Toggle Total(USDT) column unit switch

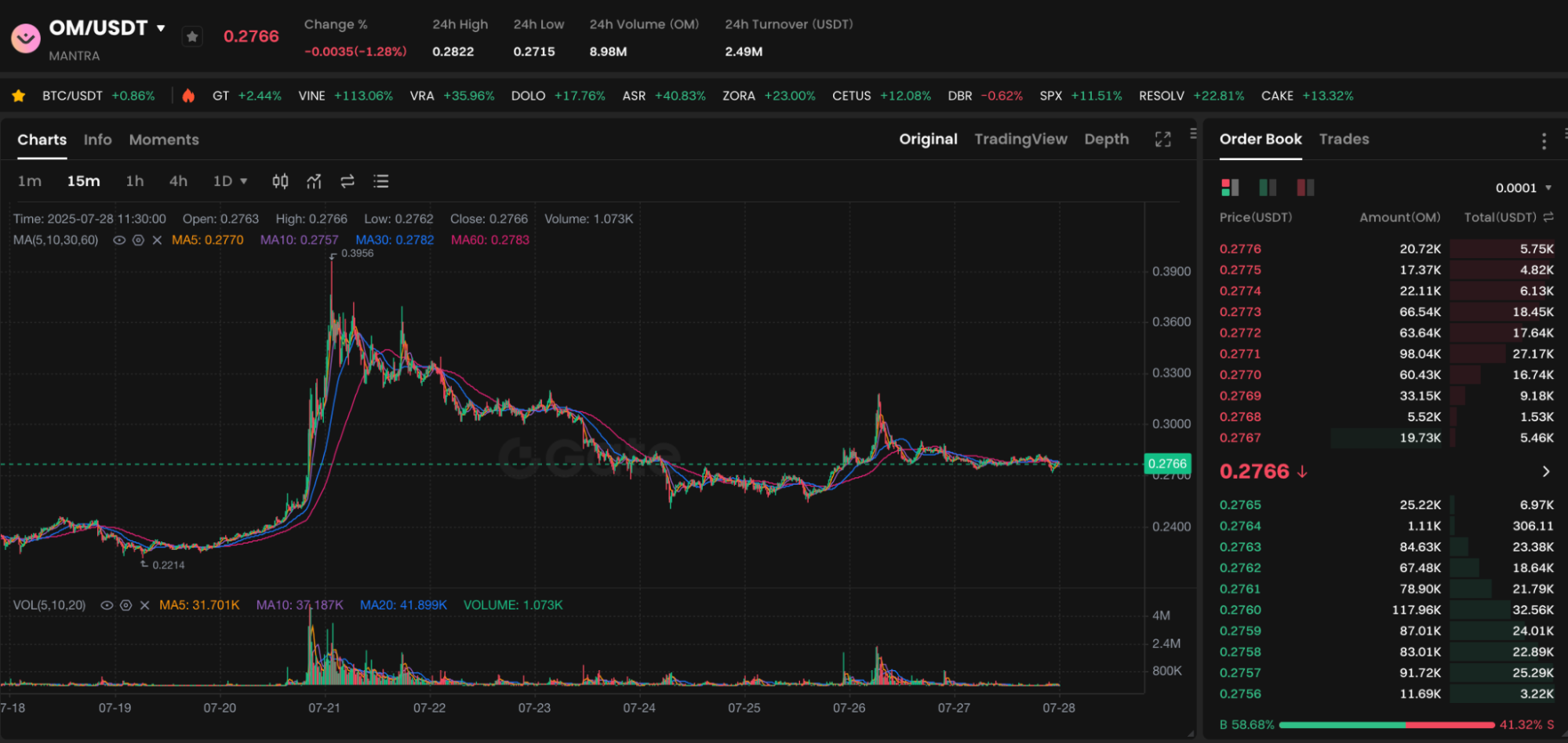click(1548, 217)
